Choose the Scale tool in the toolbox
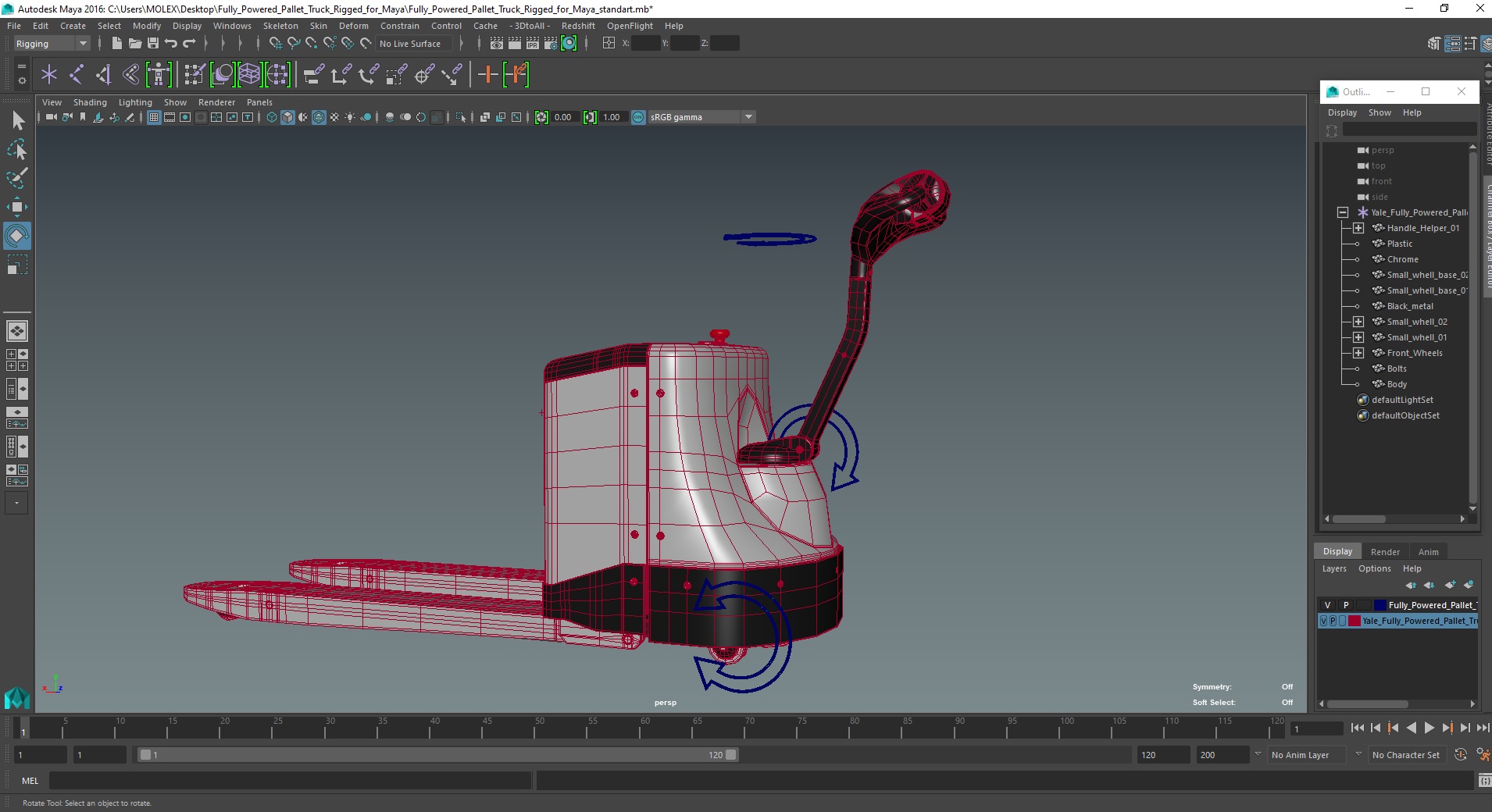 click(x=17, y=265)
